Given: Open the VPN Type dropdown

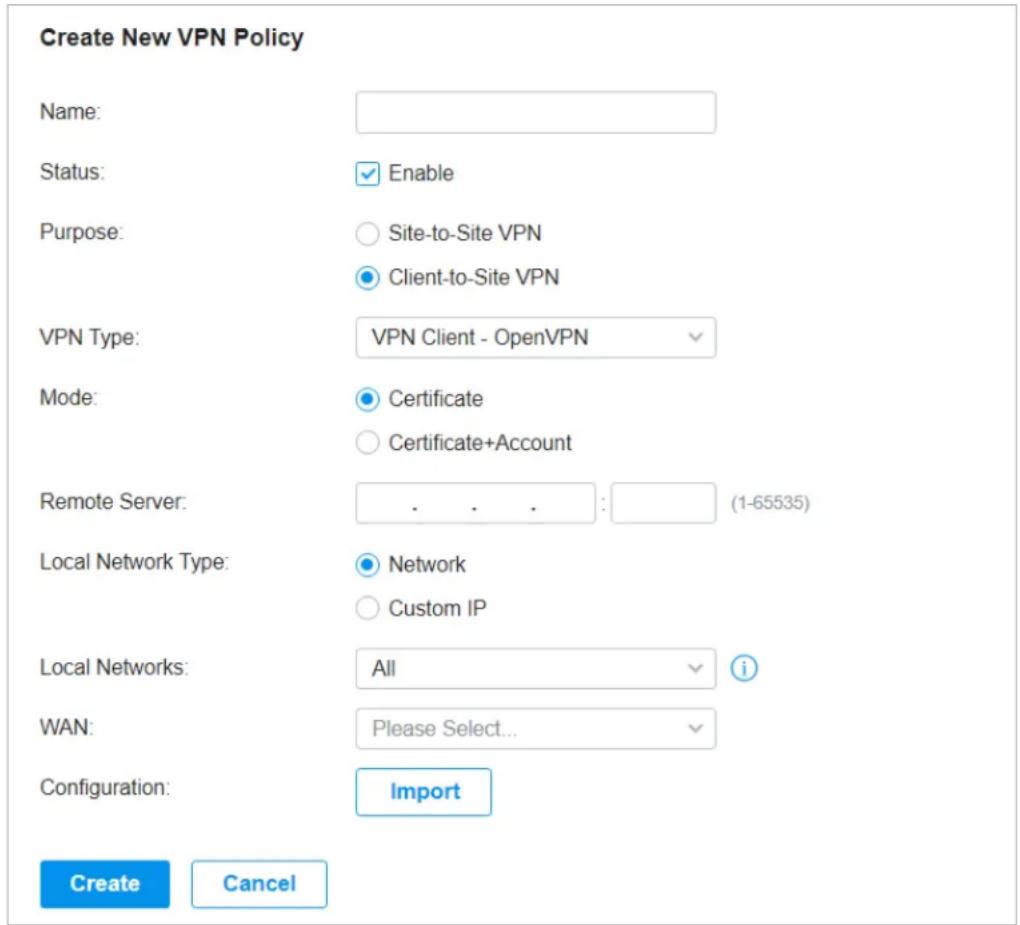Looking at the screenshot, I should click(x=535, y=338).
